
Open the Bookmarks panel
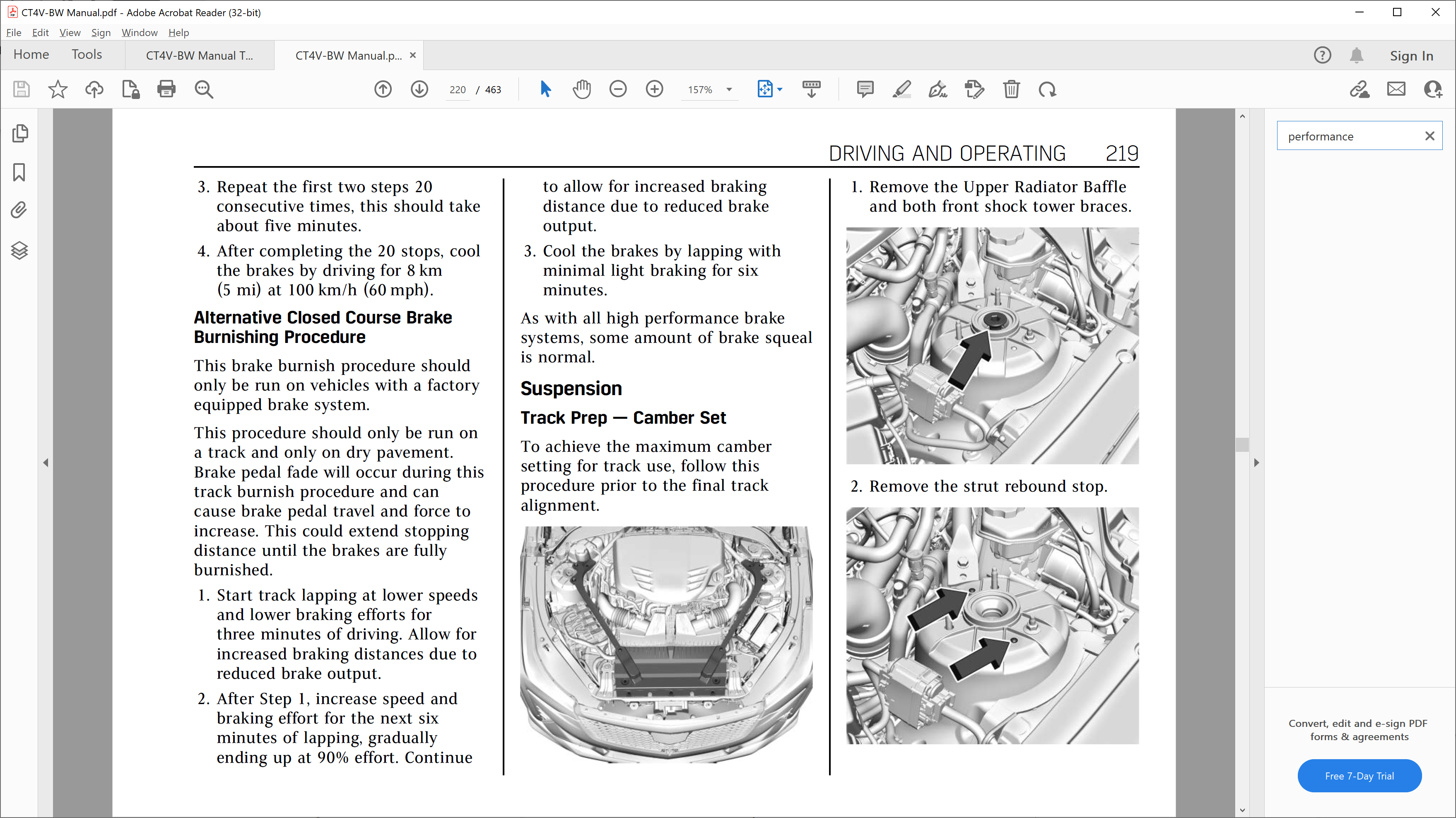(19, 172)
